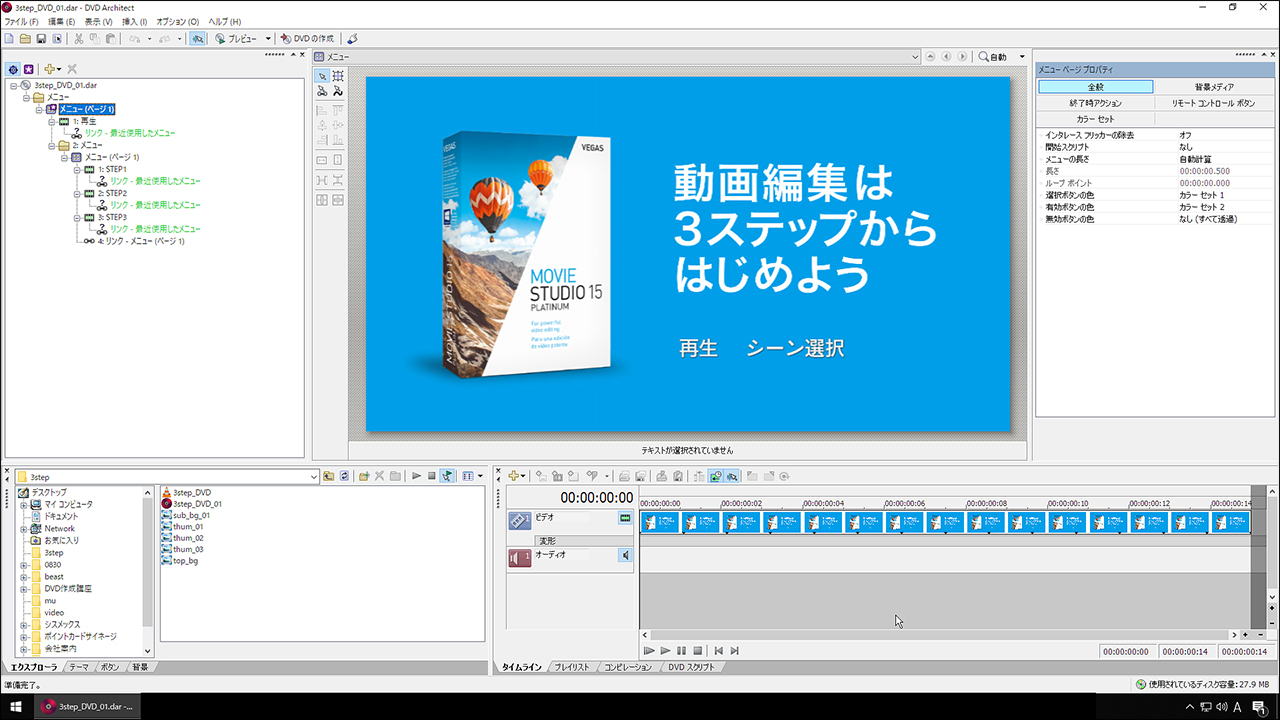The image size is (1280, 720).
Task: Open the yellow plus insert dropdown in project overview
Action: pos(53,69)
